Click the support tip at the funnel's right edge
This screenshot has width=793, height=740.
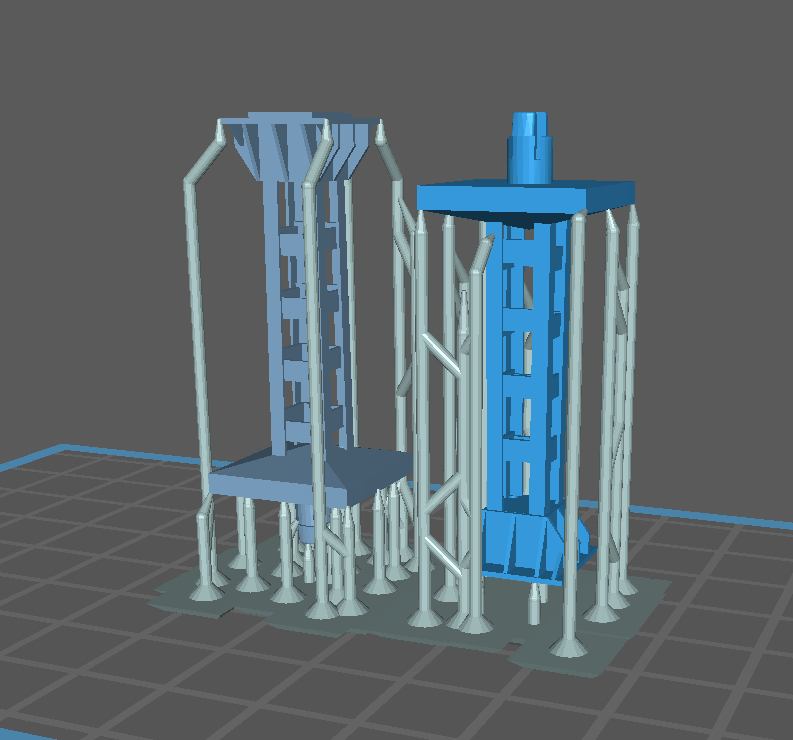click(x=381, y=131)
